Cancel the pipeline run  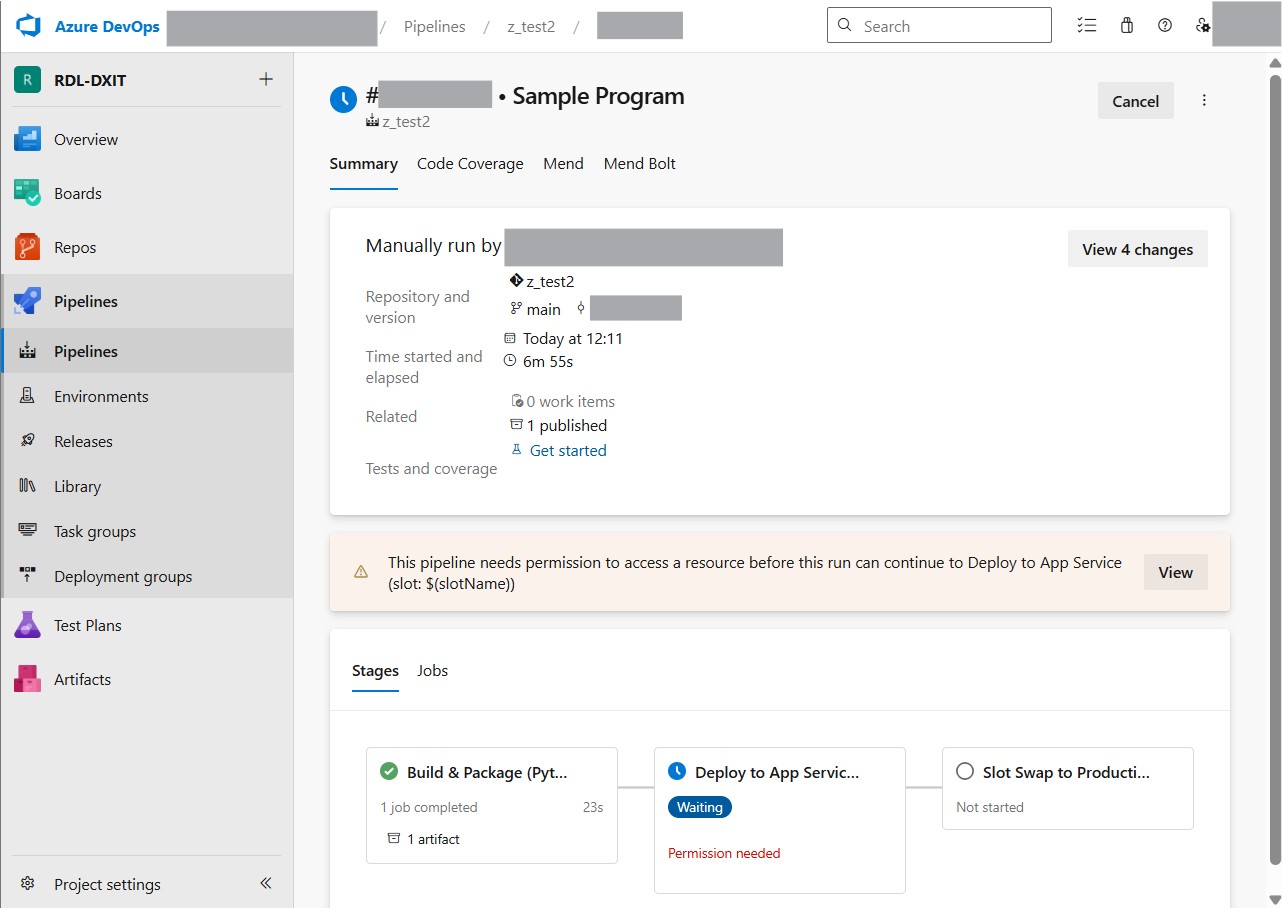(1136, 101)
